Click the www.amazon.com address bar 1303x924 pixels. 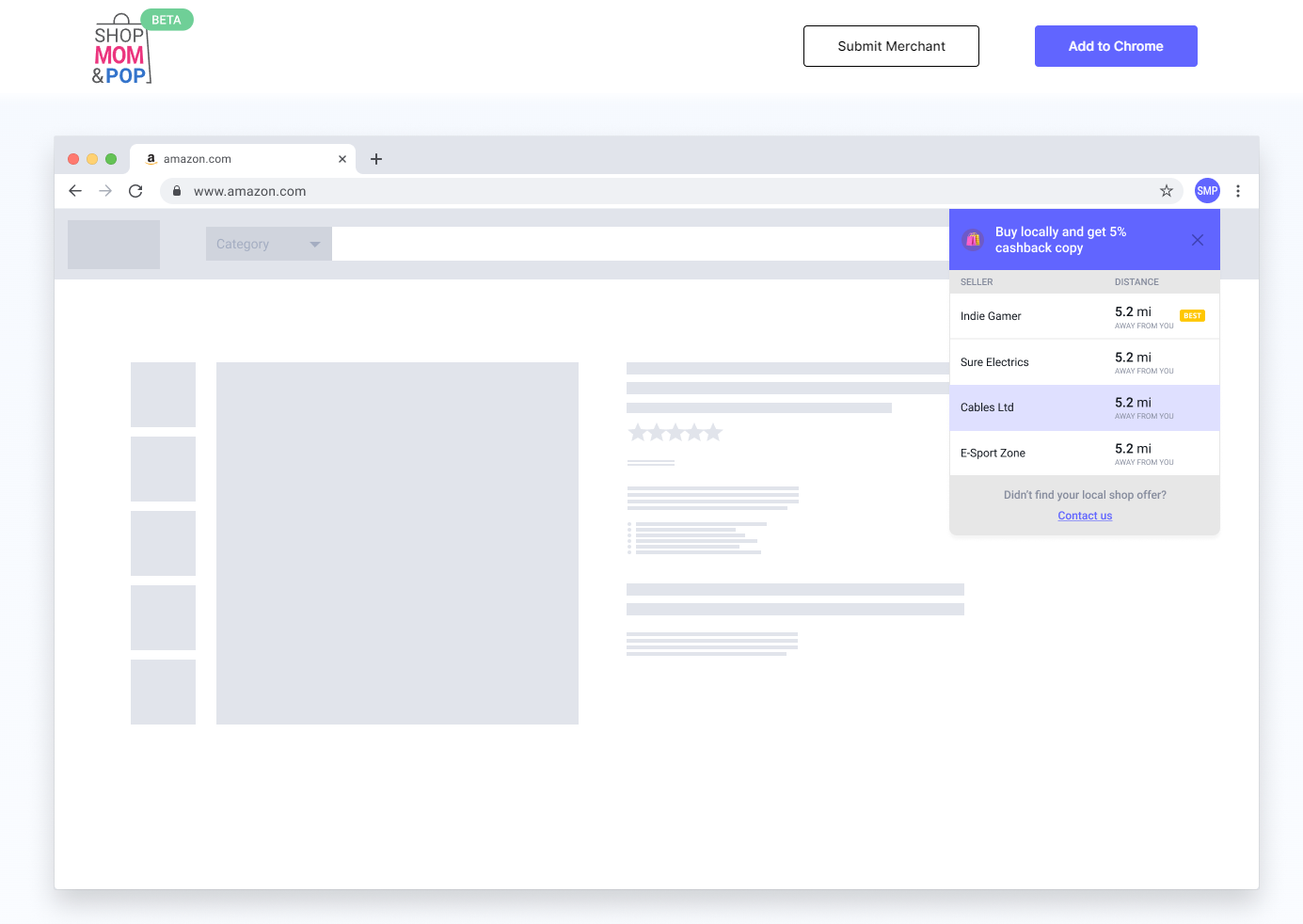pos(672,191)
